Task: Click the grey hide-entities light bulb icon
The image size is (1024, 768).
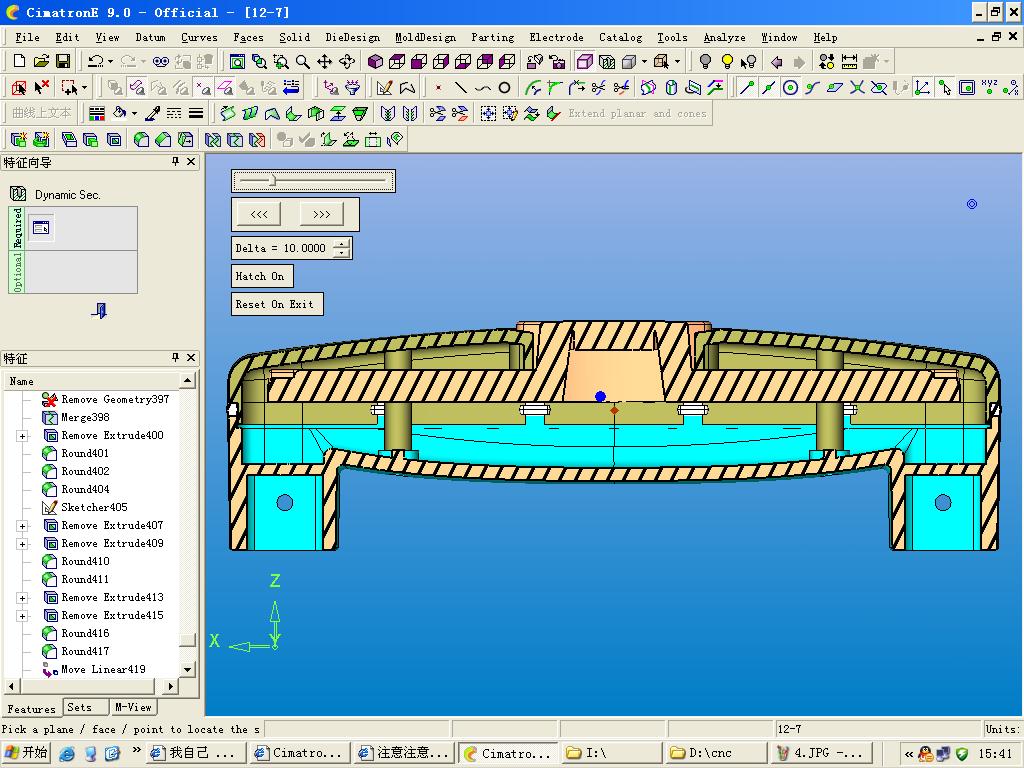Action: click(705, 61)
